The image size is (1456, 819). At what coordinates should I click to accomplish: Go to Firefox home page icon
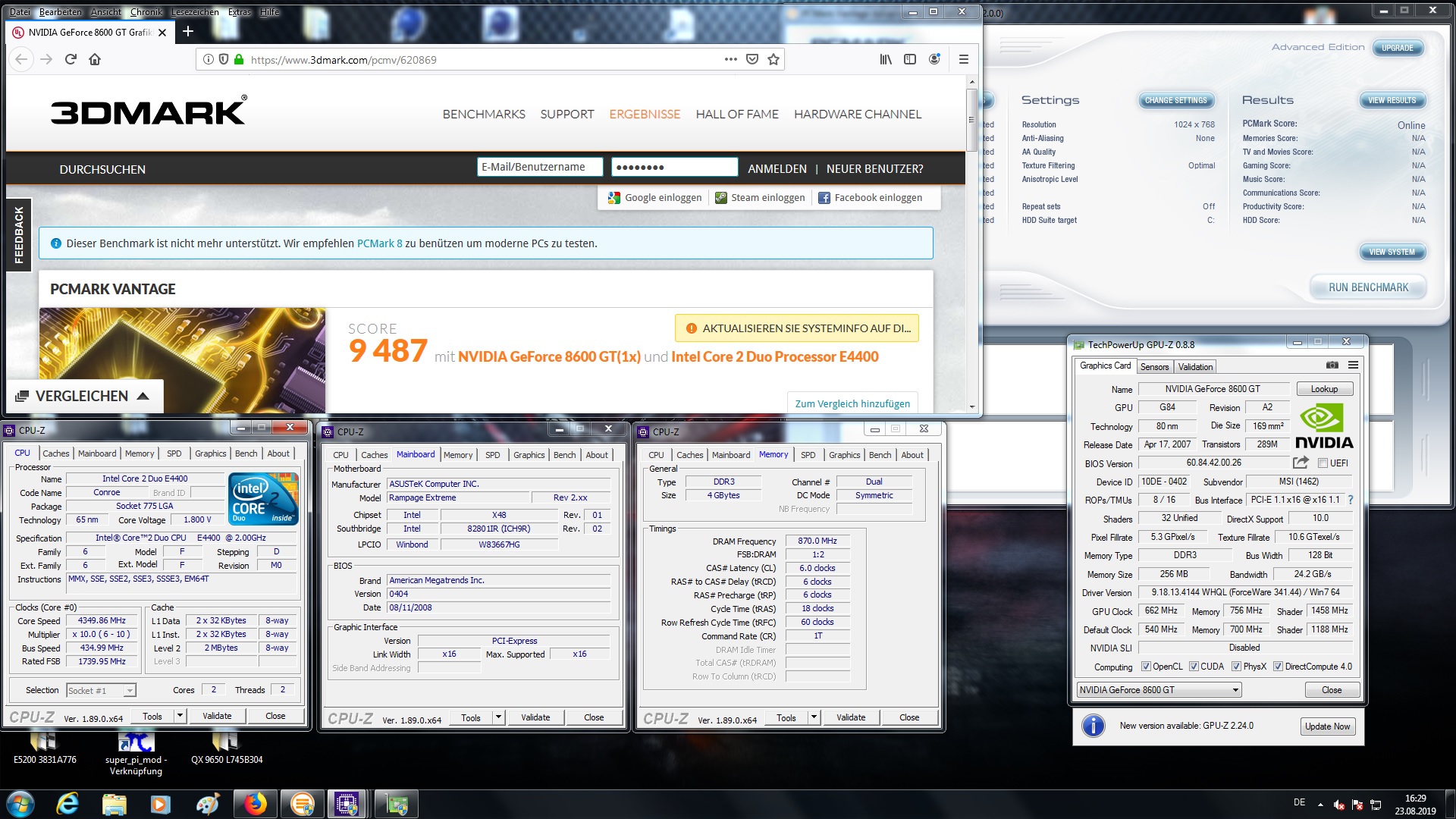[x=95, y=59]
